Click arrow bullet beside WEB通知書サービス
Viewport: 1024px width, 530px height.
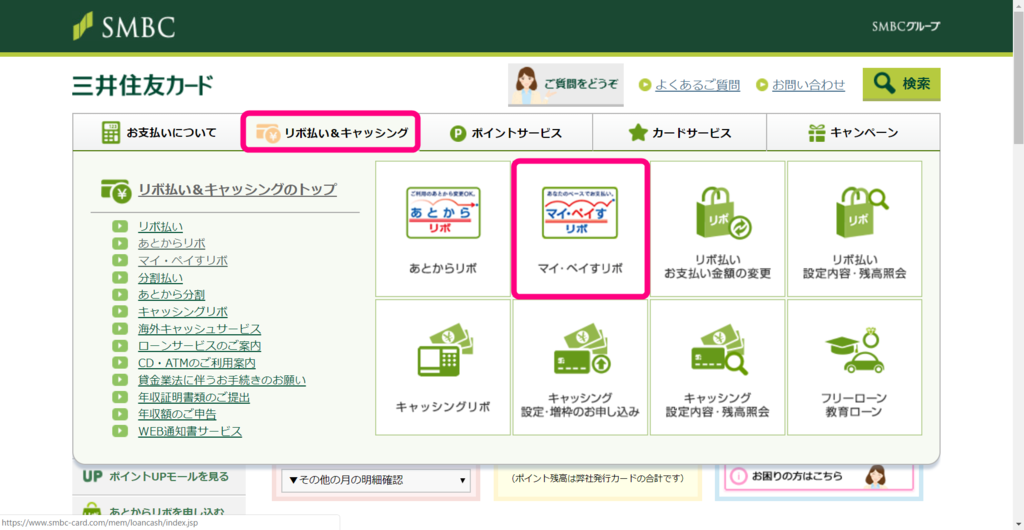click(x=120, y=431)
